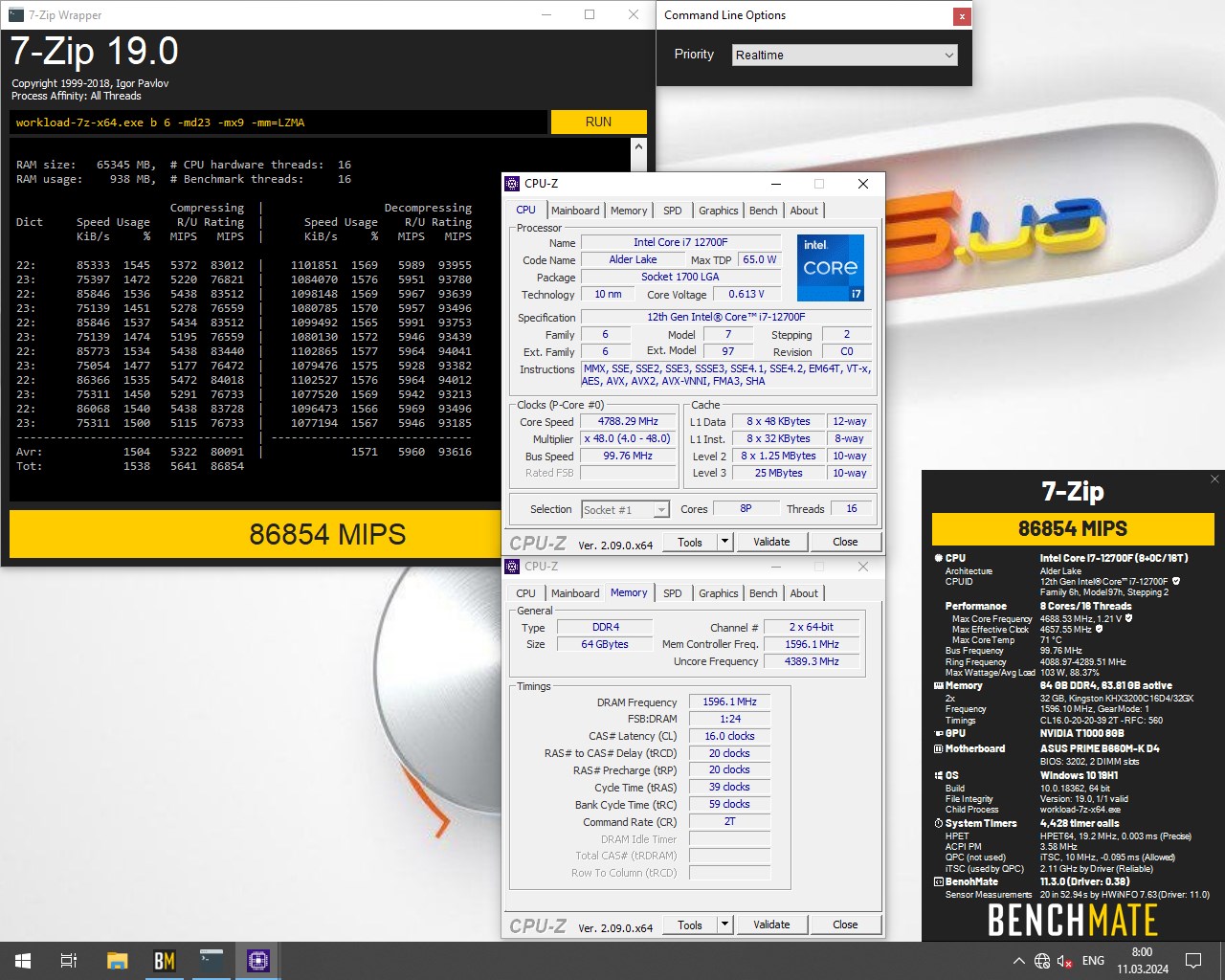
Task: Open About tab in top CPU-Z
Action: tap(804, 211)
